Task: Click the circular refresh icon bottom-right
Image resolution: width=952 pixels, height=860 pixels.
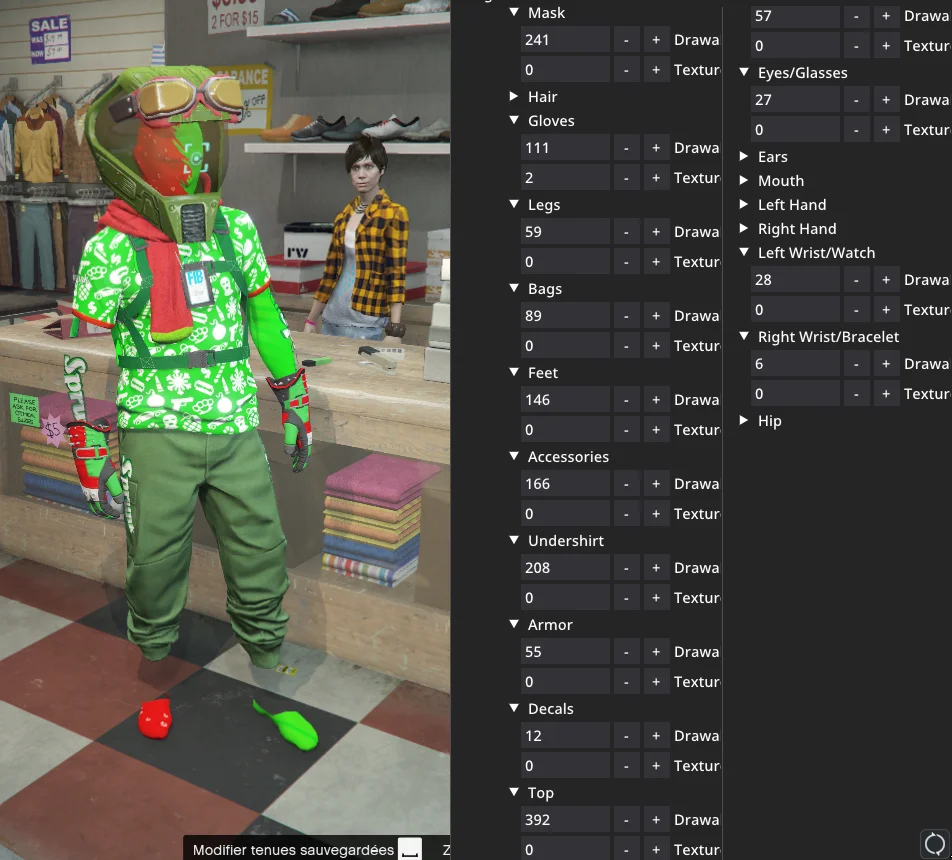Action: 934,843
